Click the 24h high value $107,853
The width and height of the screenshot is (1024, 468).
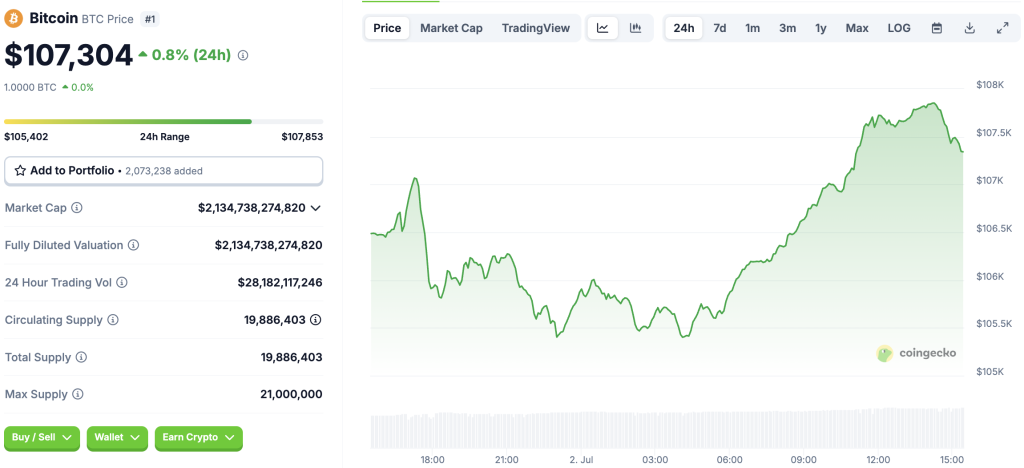302,136
